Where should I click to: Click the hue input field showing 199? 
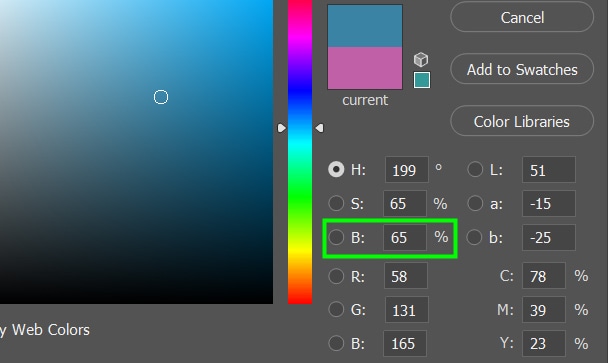[407, 170]
